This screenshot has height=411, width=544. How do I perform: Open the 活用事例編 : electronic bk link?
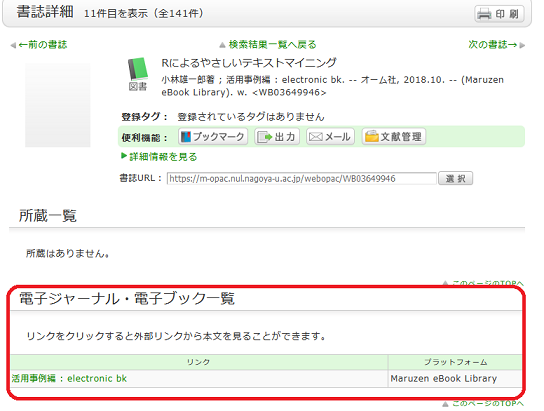(x=69, y=378)
